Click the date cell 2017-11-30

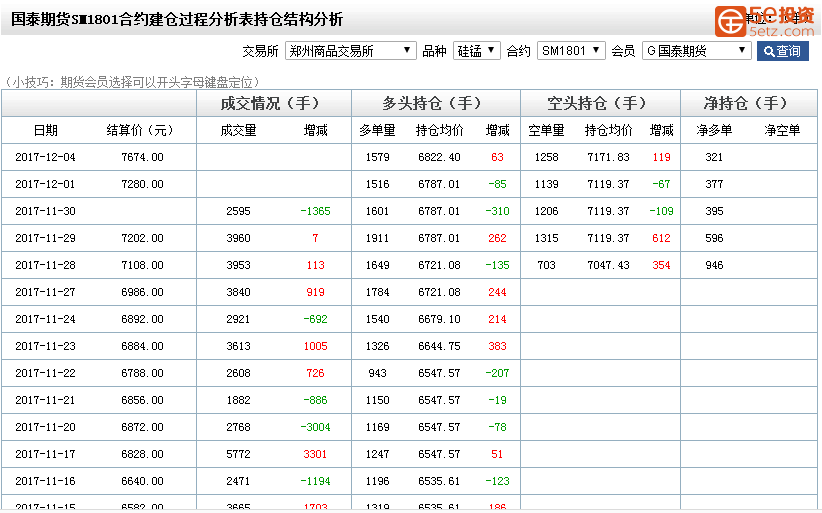click(x=45, y=211)
